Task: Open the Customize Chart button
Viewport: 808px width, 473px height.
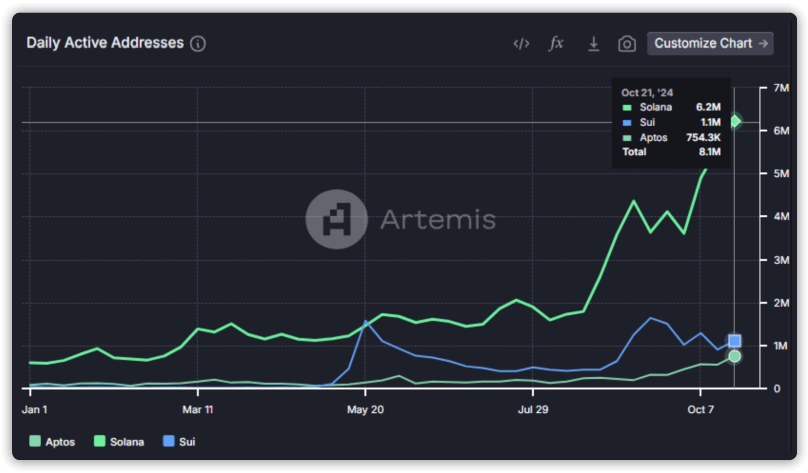Action: [x=710, y=43]
